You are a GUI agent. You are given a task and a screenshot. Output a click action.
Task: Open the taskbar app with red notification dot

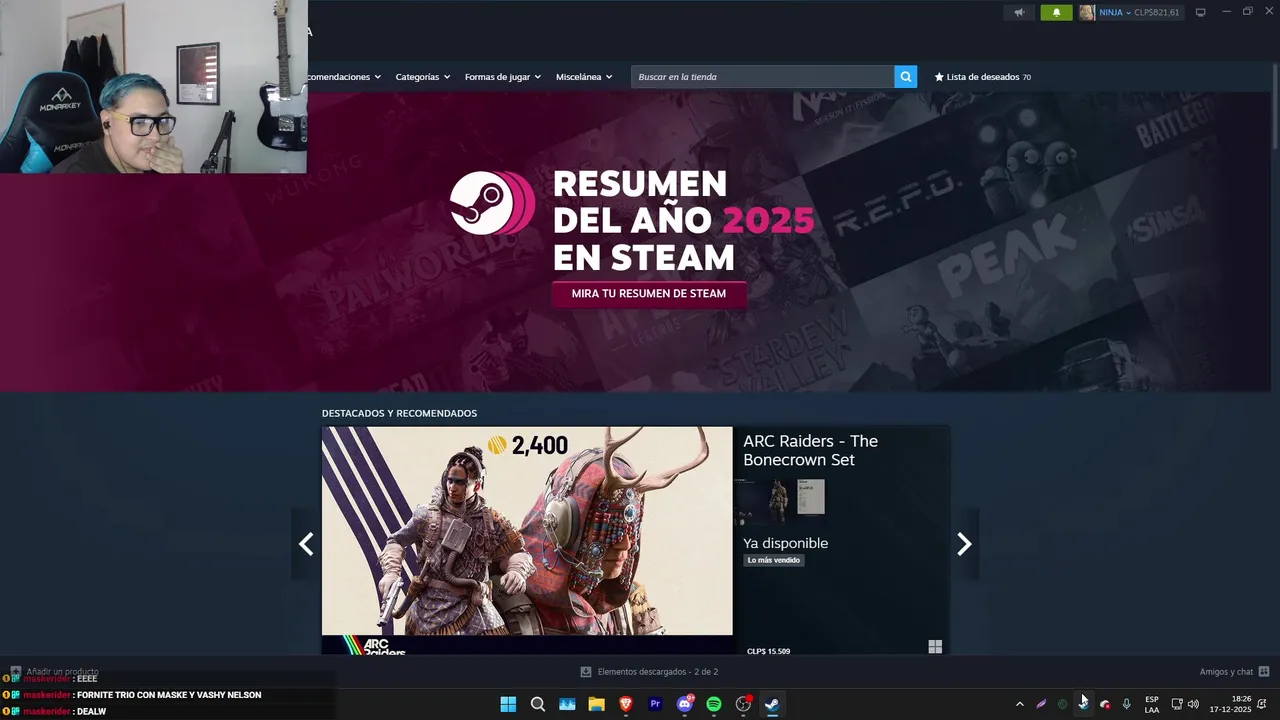coord(743,704)
